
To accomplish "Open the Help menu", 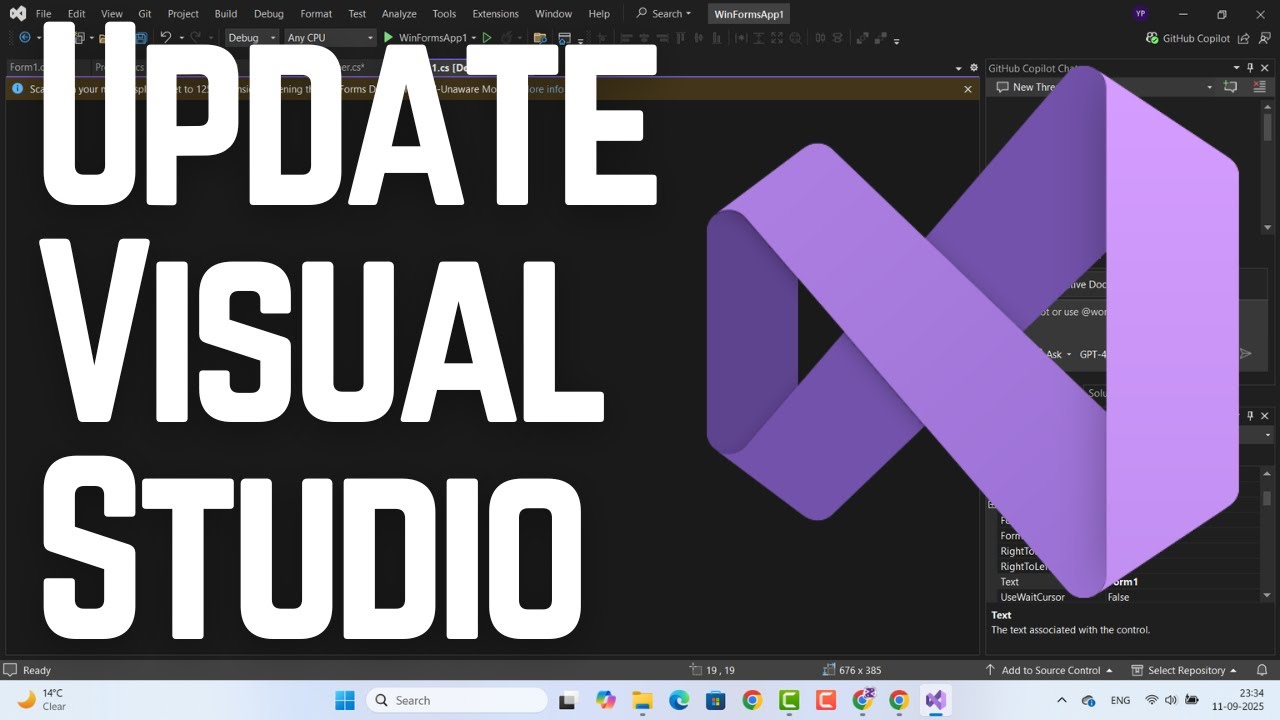I will (599, 14).
